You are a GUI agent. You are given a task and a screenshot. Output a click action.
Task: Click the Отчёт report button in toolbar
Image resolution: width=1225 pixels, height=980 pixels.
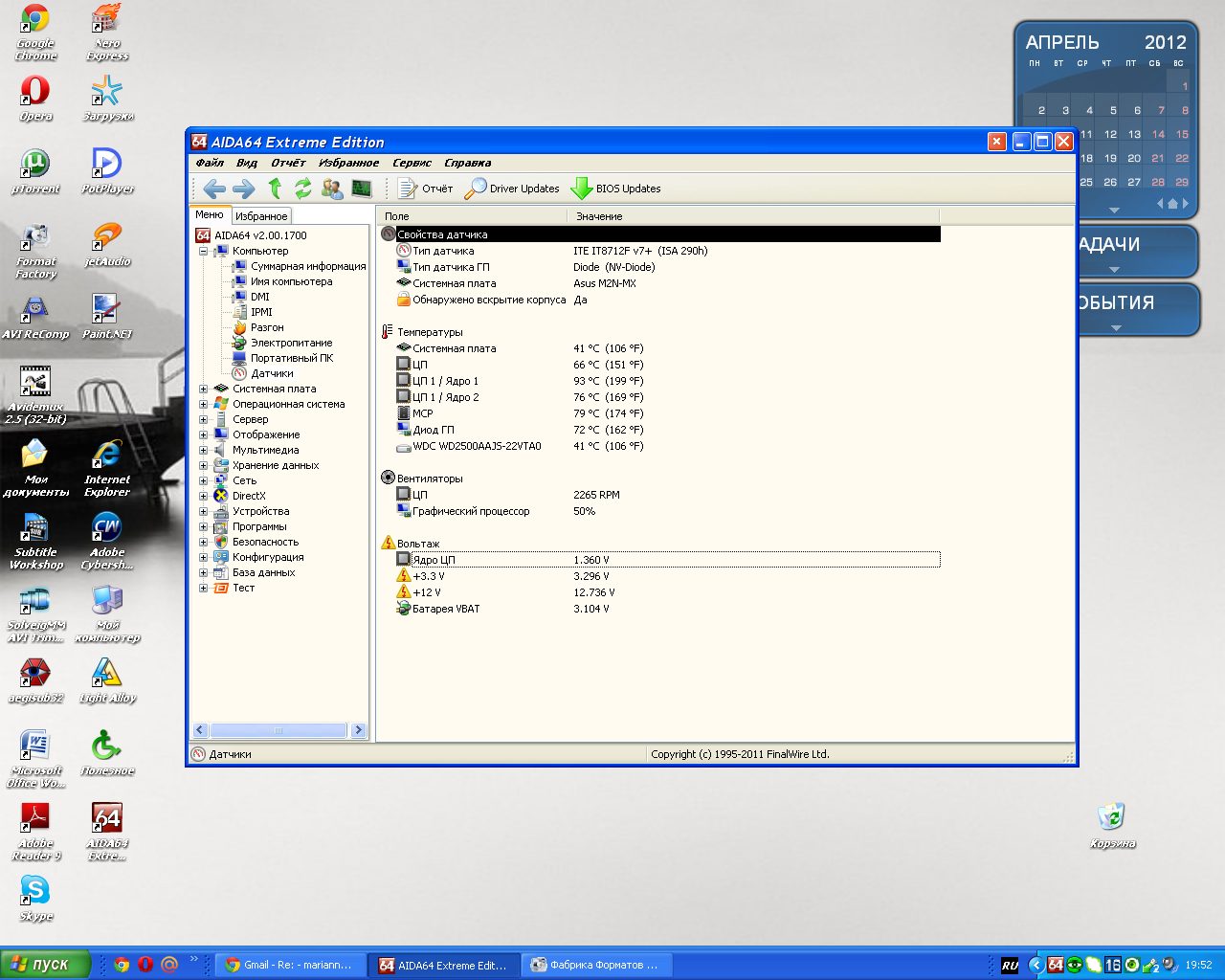pyautogui.click(x=426, y=189)
